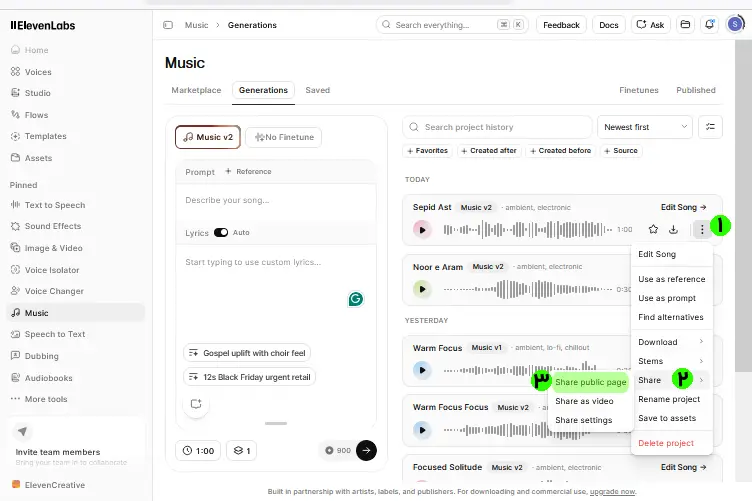752x501 pixels.
Task: Open Sound Effects tool
Action: (46, 226)
